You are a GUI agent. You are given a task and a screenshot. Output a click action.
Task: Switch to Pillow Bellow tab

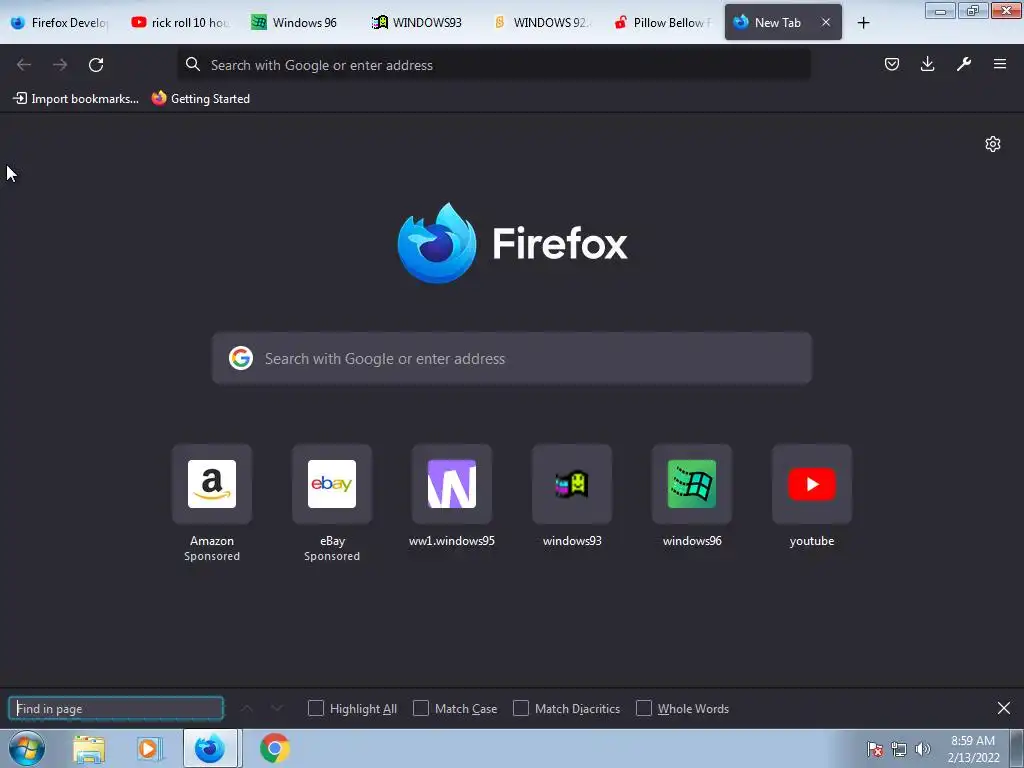click(x=661, y=23)
